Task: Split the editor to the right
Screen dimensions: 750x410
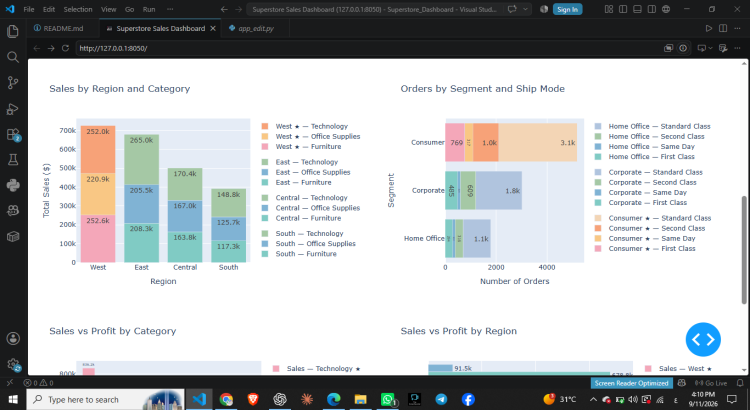Action: pyautogui.click(x=723, y=28)
